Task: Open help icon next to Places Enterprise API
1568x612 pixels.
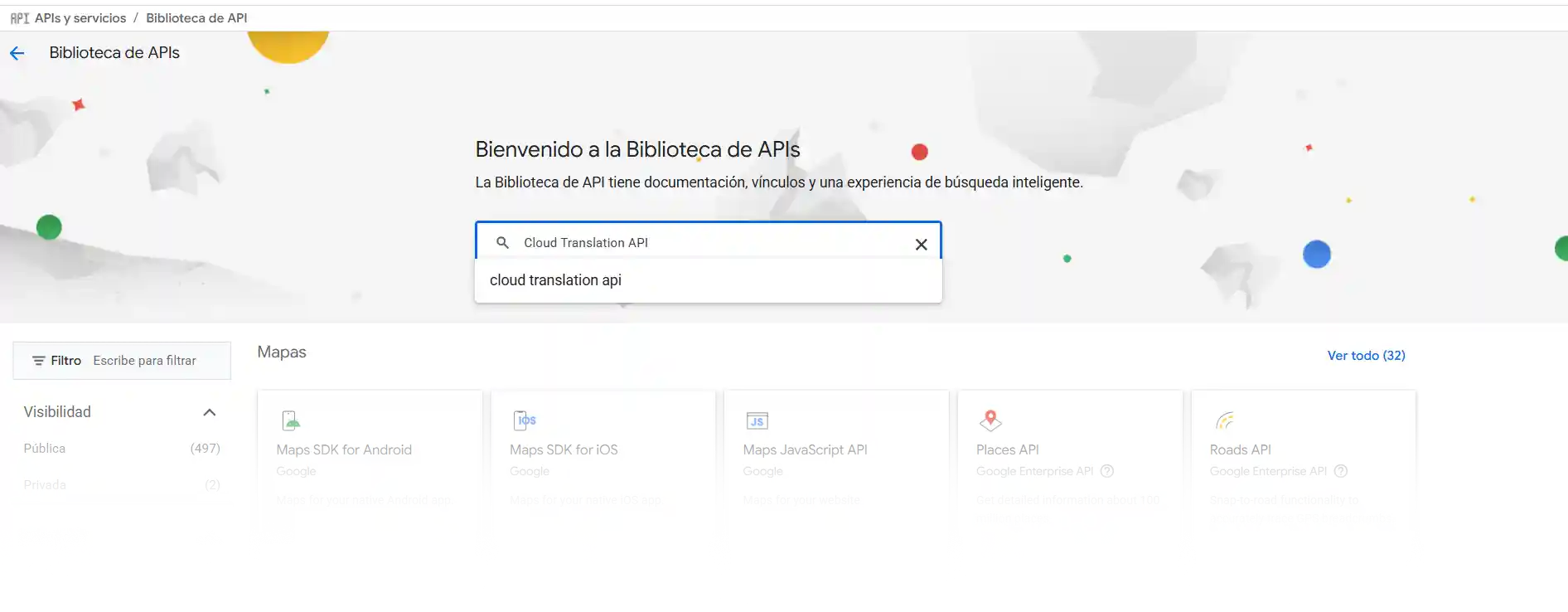Action: 1107,471
